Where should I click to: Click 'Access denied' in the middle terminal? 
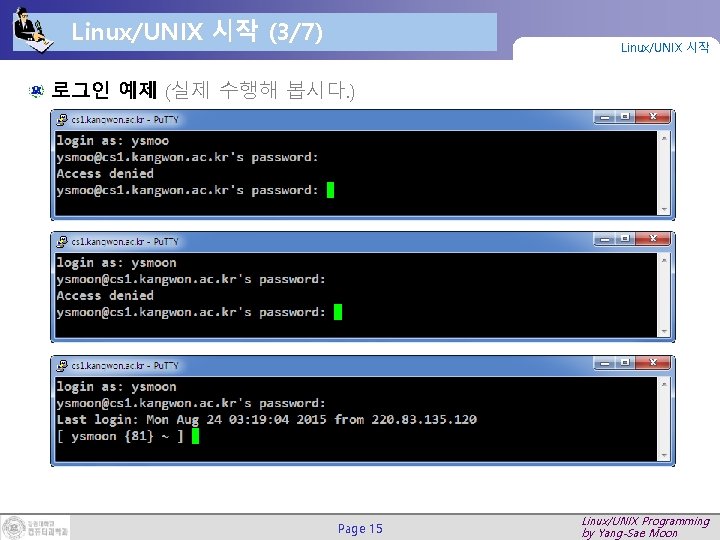[x=105, y=296]
